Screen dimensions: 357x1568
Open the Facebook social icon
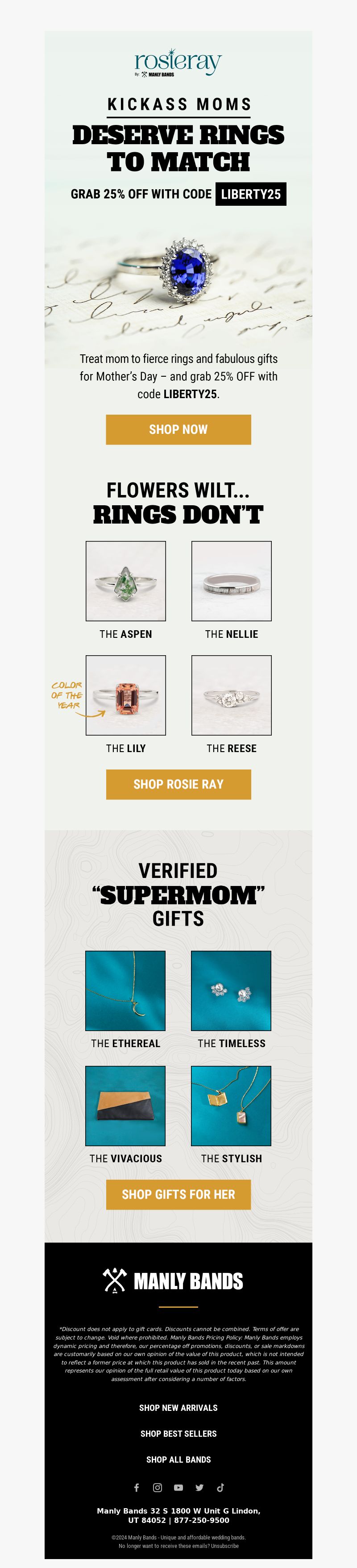[x=136, y=1487]
